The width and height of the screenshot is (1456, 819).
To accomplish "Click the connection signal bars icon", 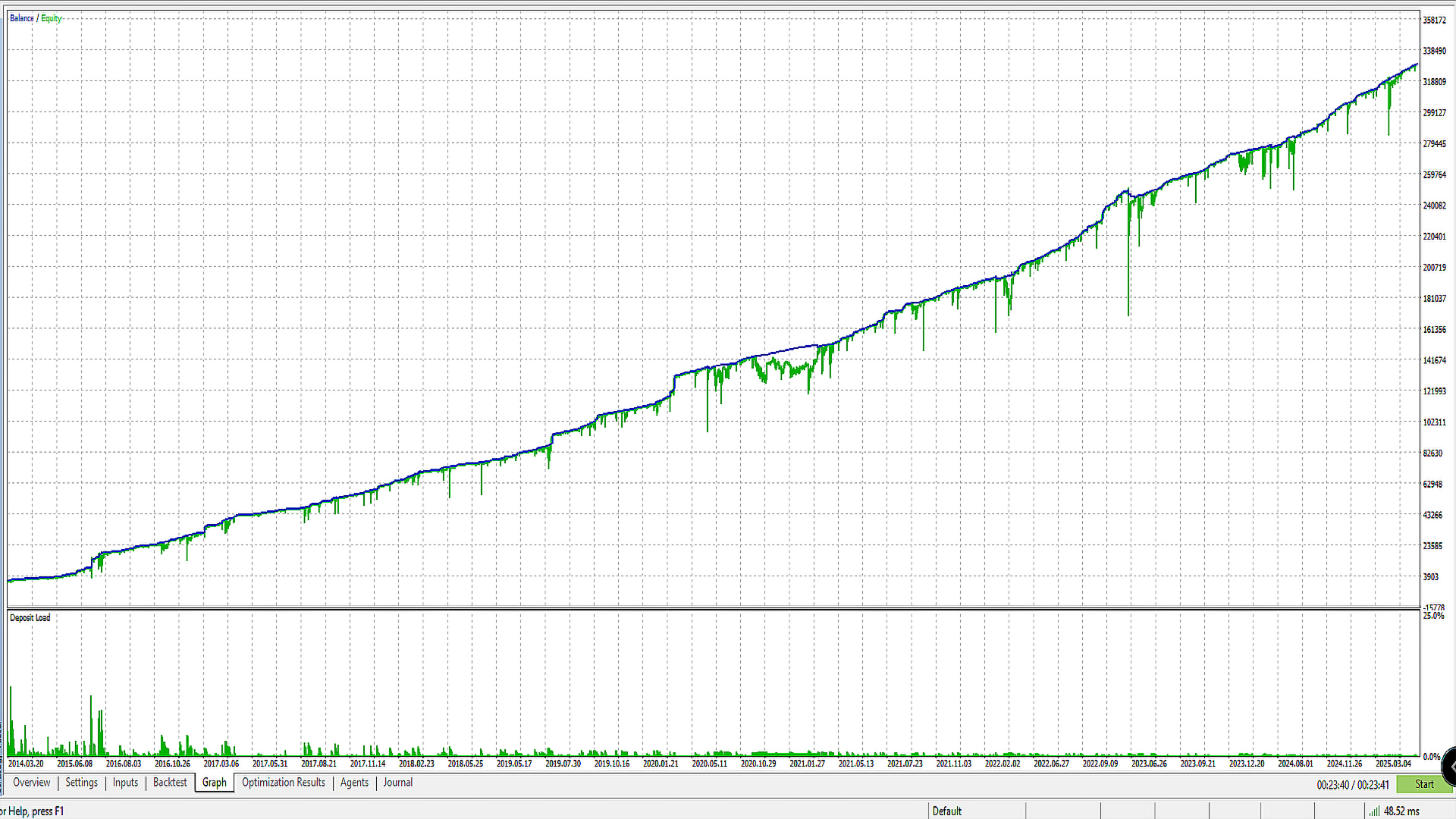I will (1374, 811).
